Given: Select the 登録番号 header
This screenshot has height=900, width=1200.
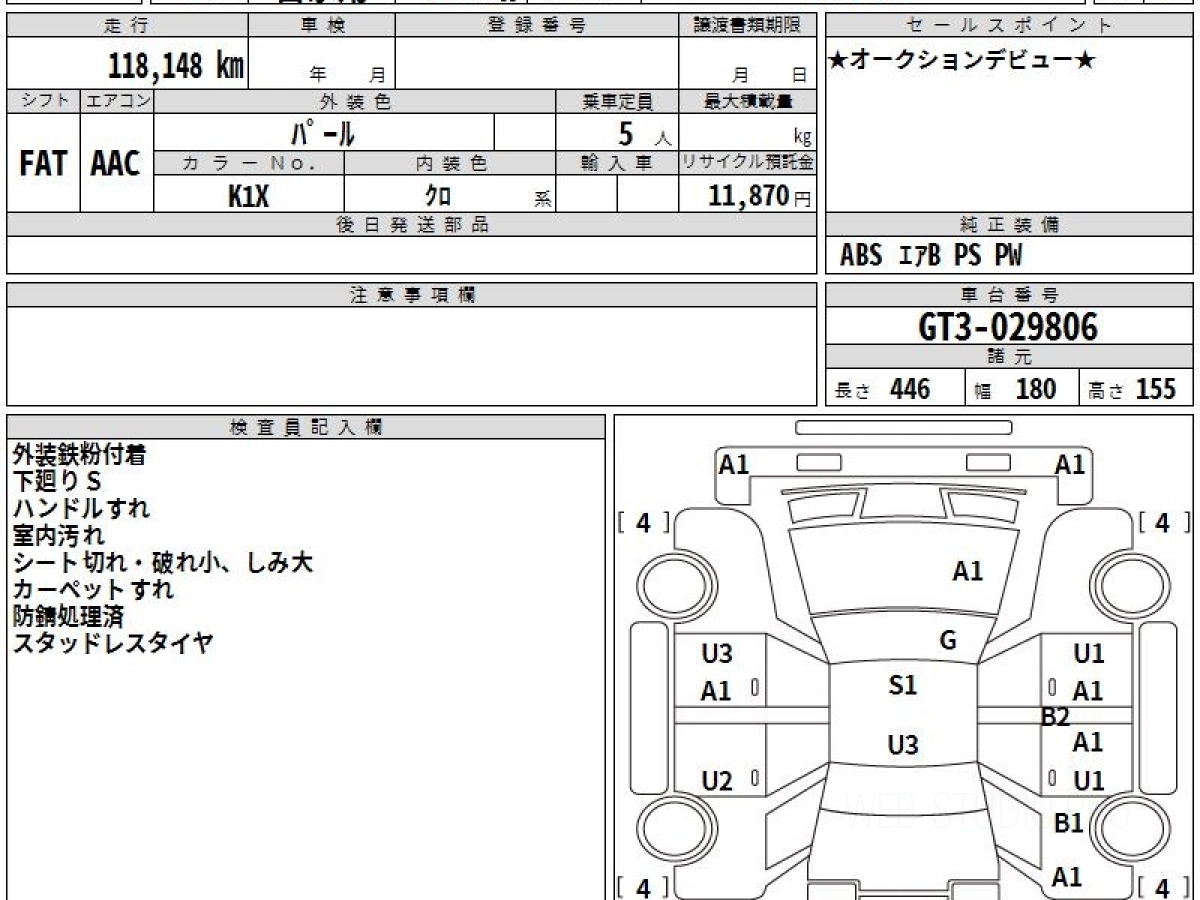Looking at the screenshot, I should click(x=536, y=26).
